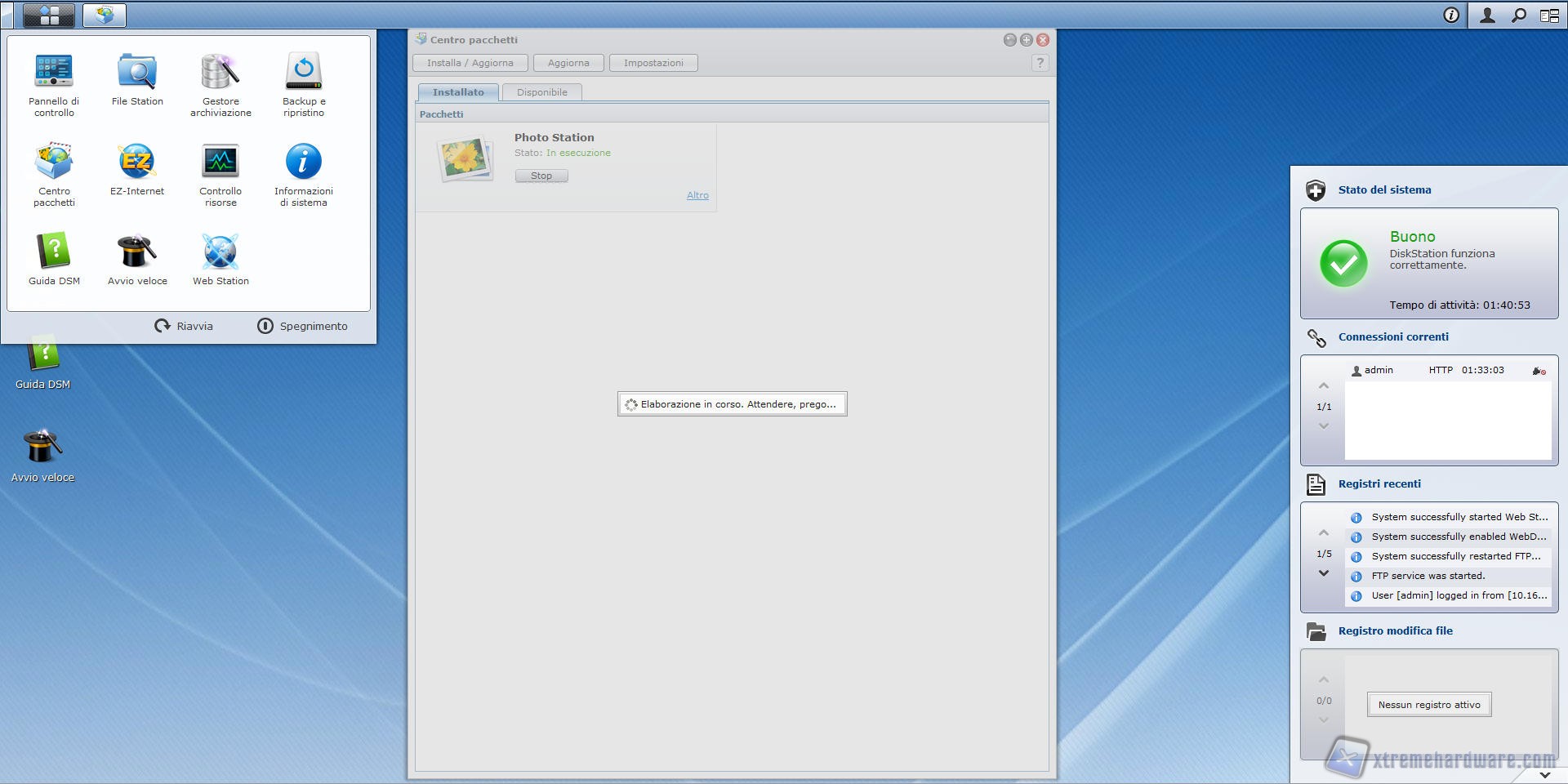Viewport: 1568px width, 784px height.
Task: Select the Installato tab
Action: tap(458, 92)
